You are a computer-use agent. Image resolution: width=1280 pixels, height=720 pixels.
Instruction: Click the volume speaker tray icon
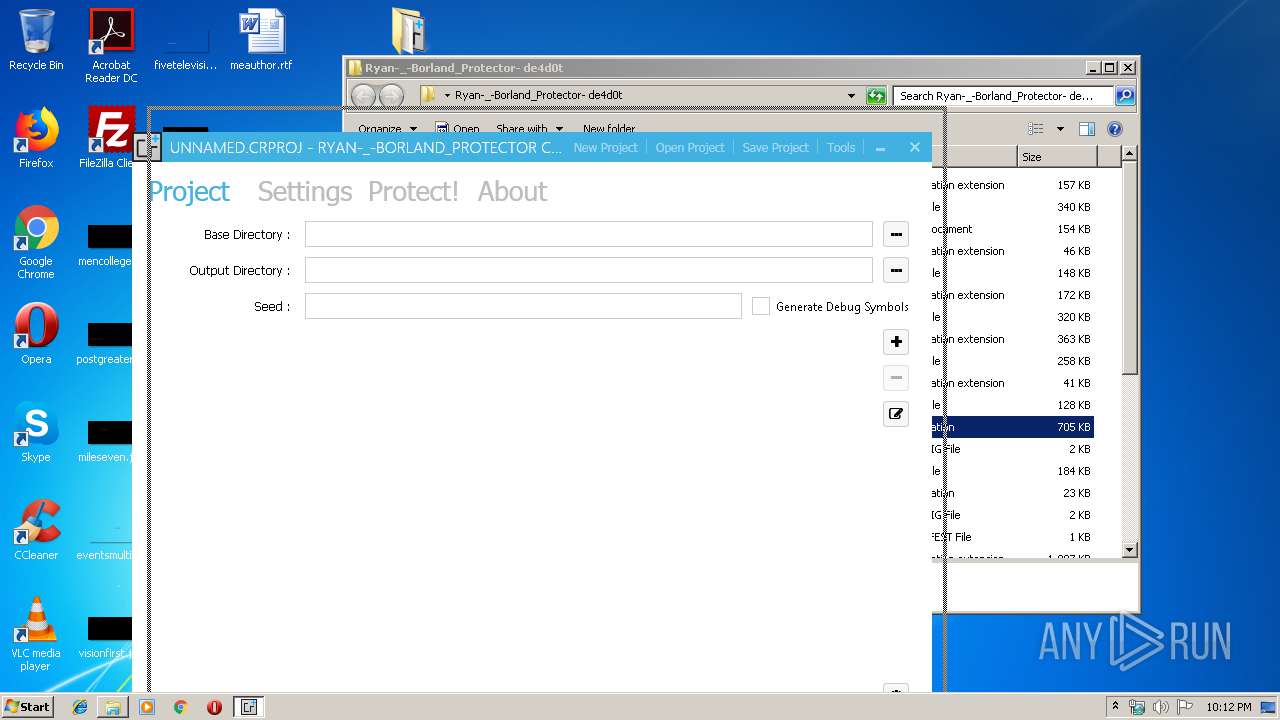point(1160,707)
